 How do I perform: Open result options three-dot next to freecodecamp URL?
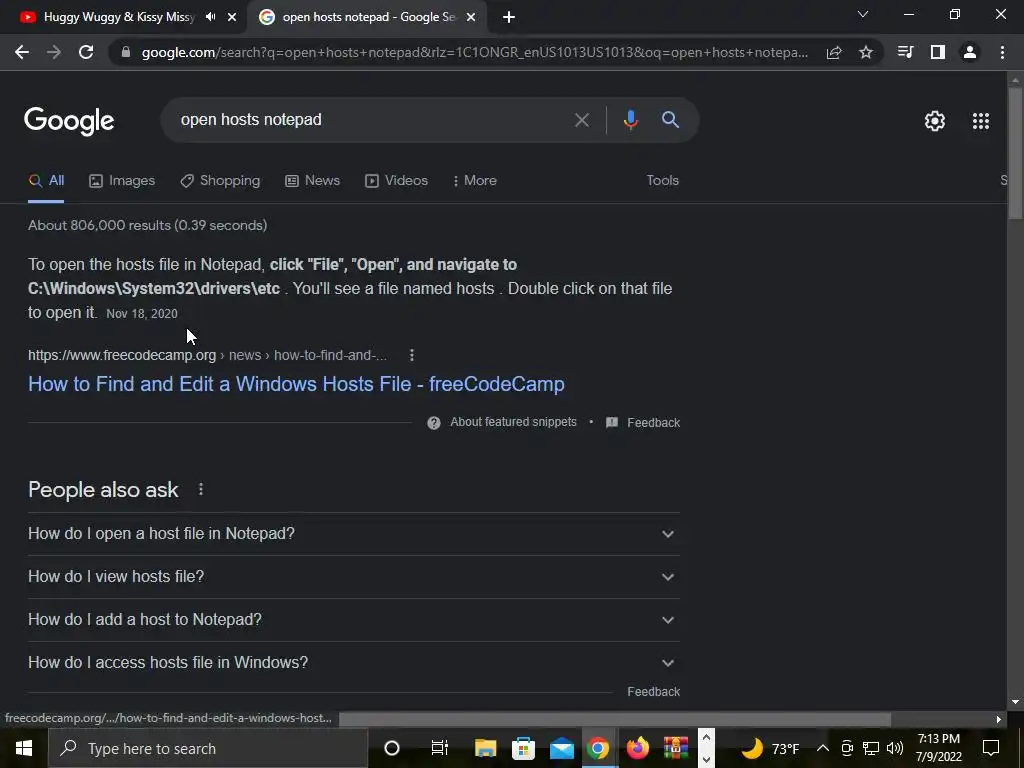coord(411,355)
